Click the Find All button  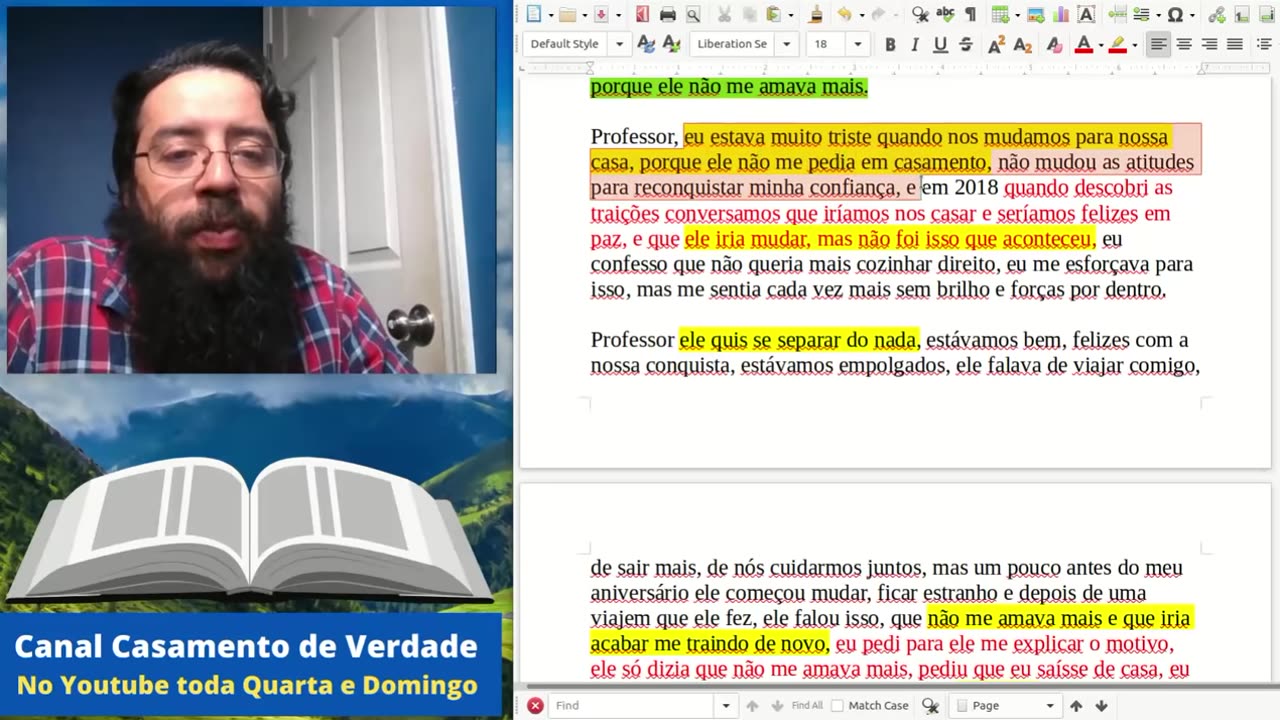click(x=807, y=706)
